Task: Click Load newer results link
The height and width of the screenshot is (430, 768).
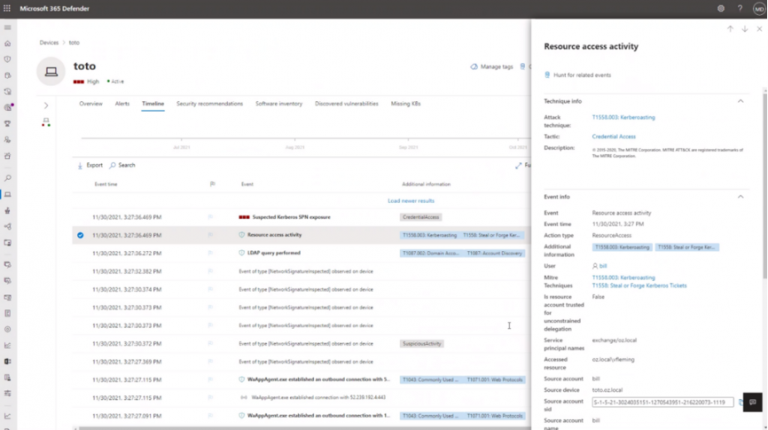Action: pyautogui.click(x=411, y=200)
